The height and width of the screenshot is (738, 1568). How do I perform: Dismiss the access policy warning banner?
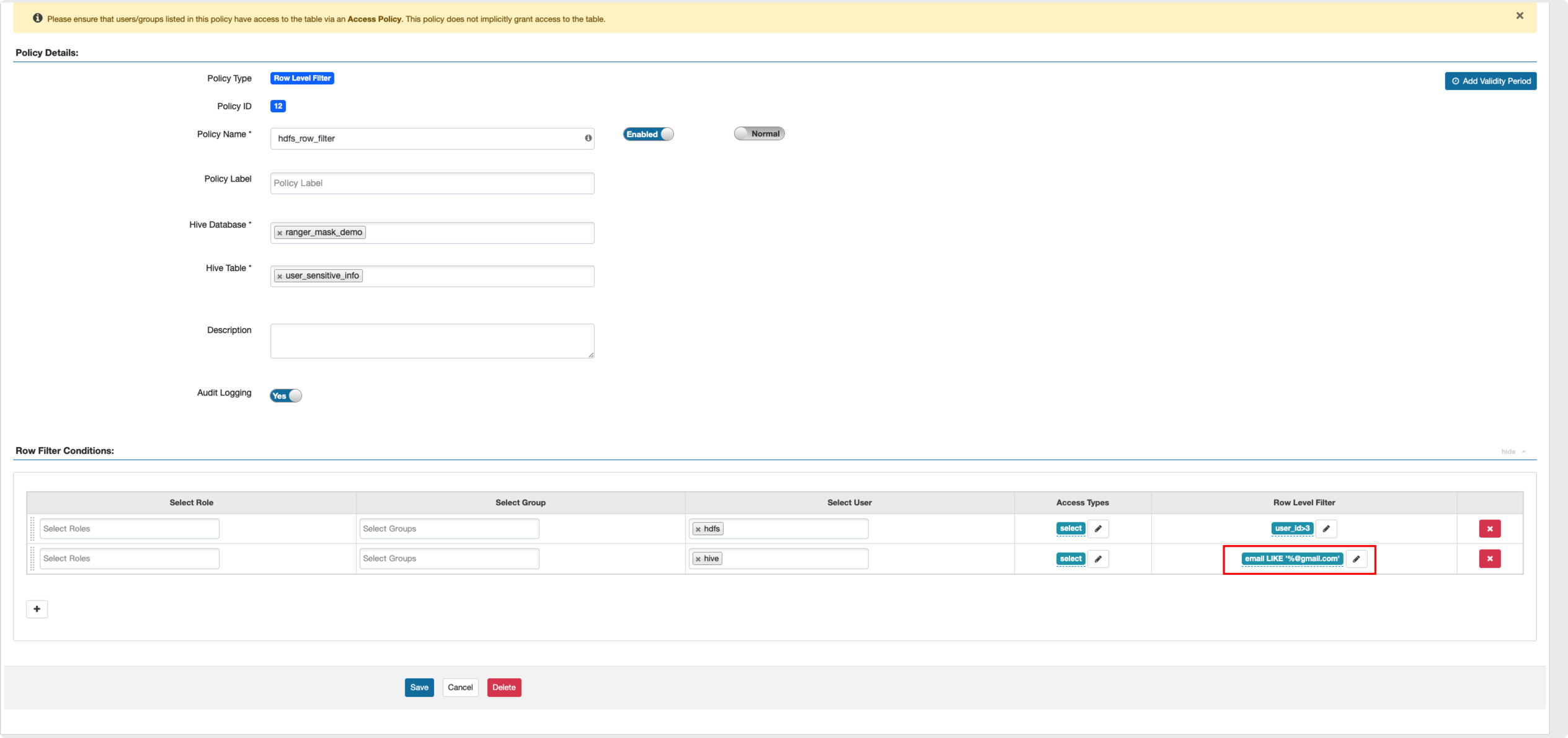[1519, 16]
